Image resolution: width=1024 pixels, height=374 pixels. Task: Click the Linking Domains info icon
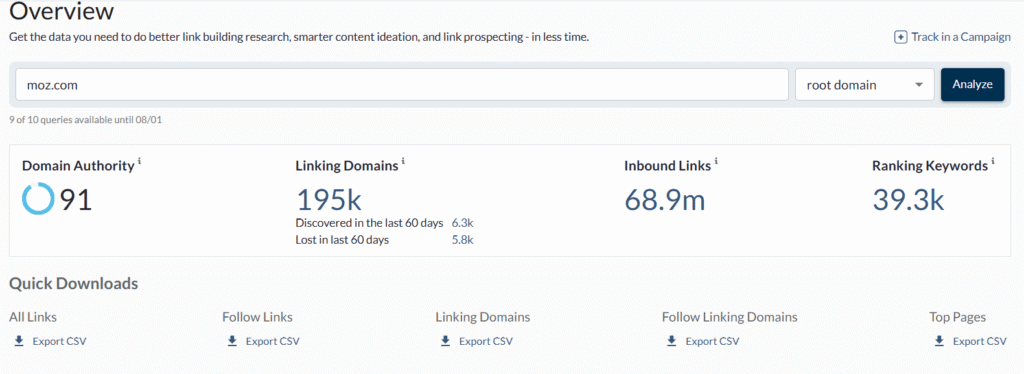403,161
